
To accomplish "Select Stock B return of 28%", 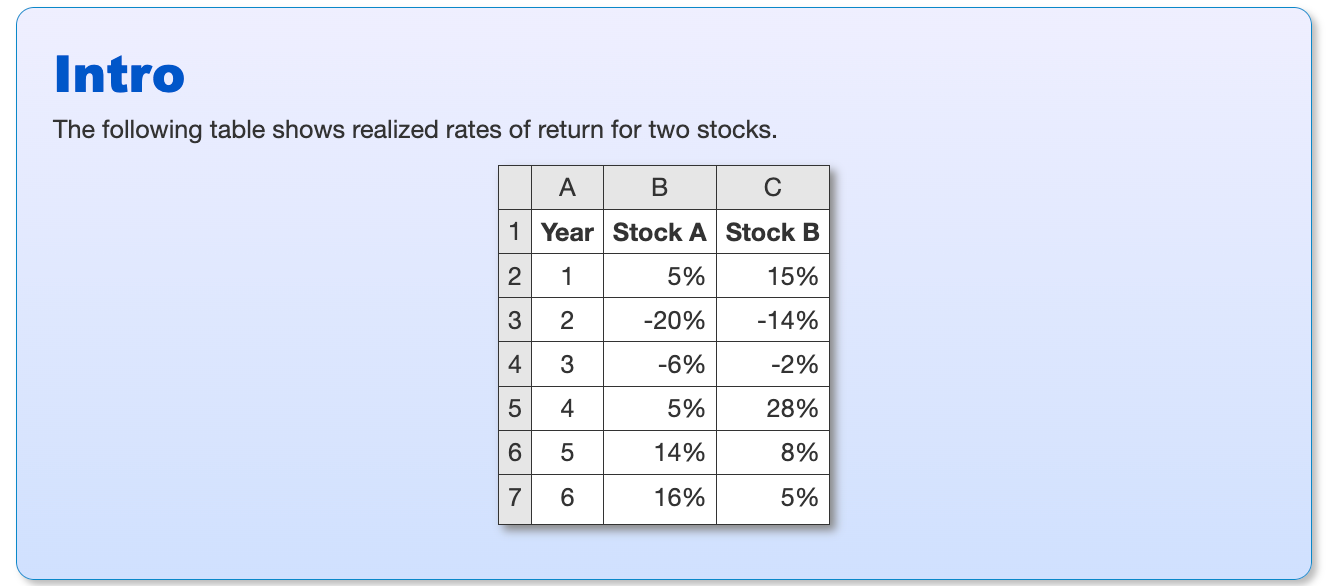I will click(773, 408).
